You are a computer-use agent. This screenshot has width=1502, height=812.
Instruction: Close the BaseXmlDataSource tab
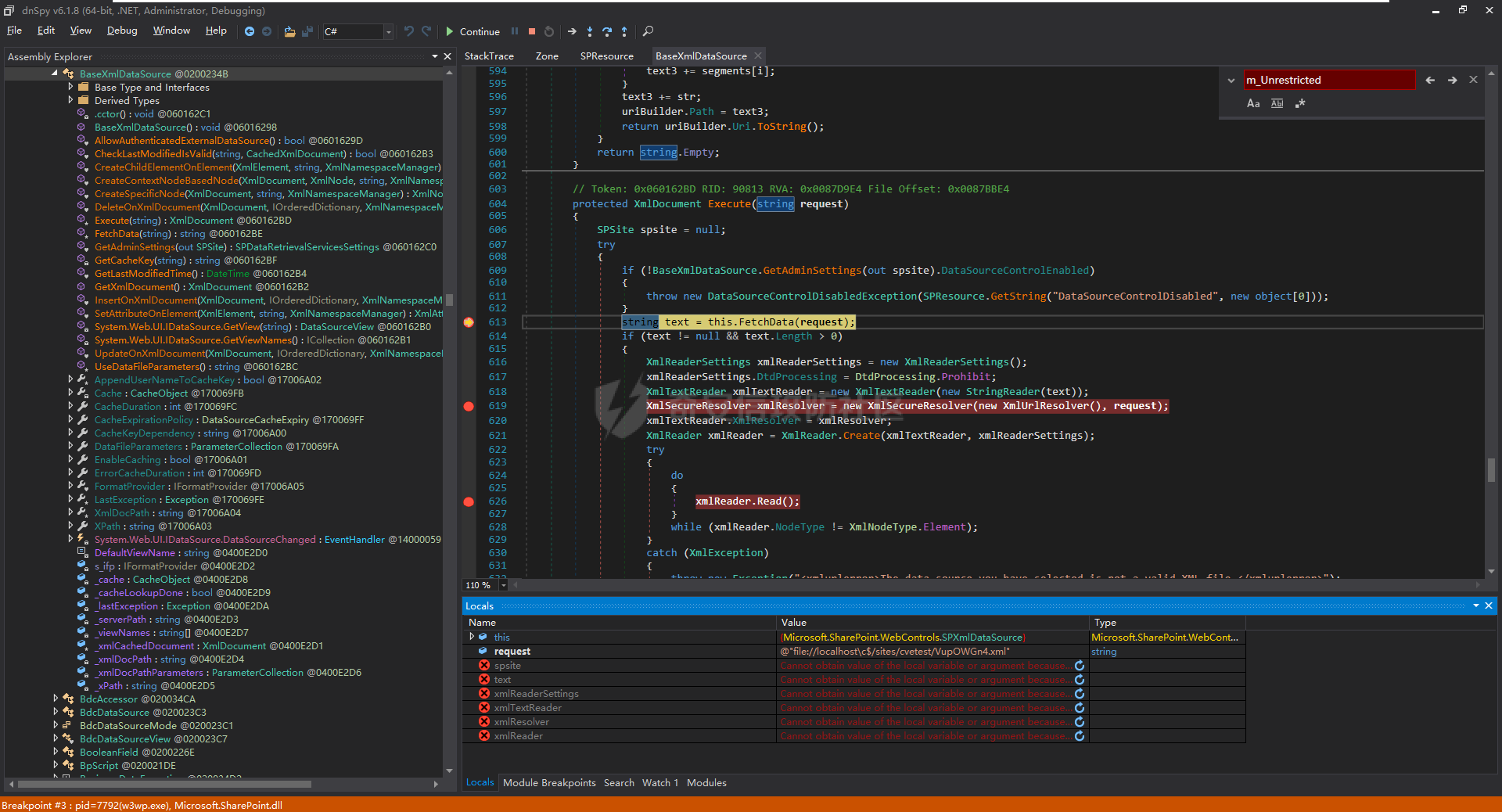[x=758, y=56]
